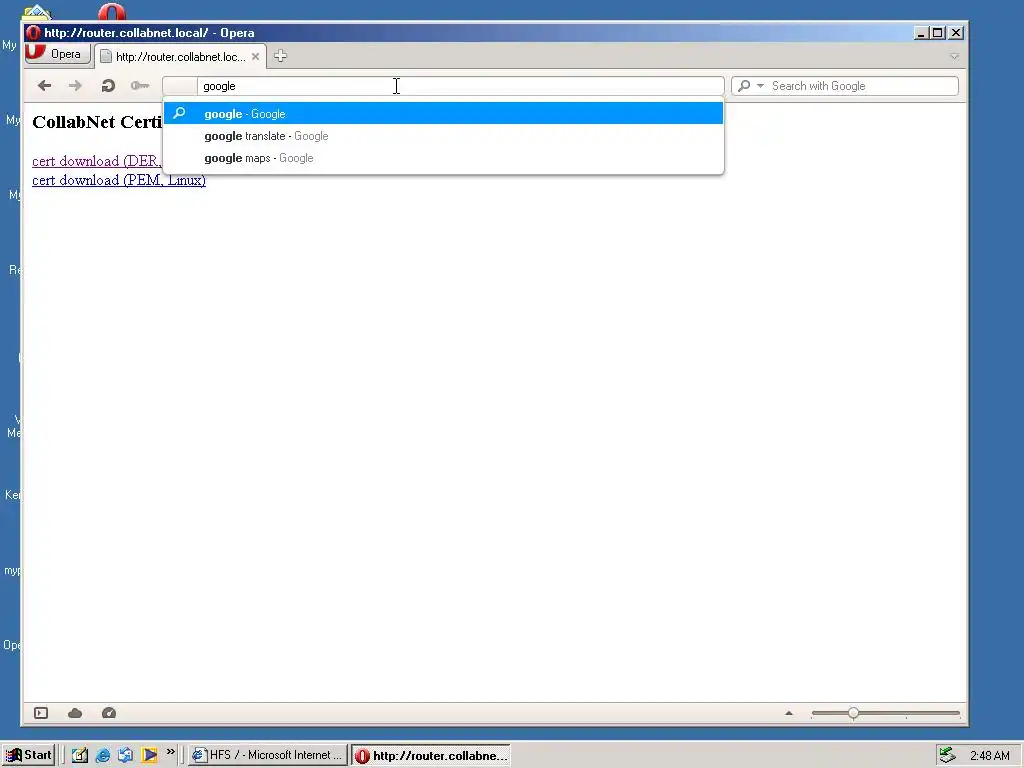Screen dimensions: 1024x768
Task: Select the router.collabnet.loc tab
Action: 180,57
